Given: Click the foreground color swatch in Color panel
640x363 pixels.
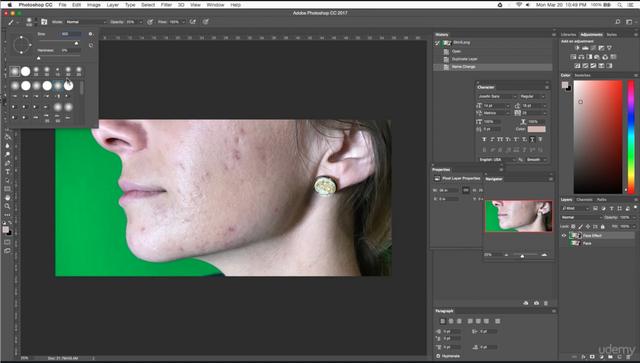Looking at the screenshot, I should [x=565, y=85].
